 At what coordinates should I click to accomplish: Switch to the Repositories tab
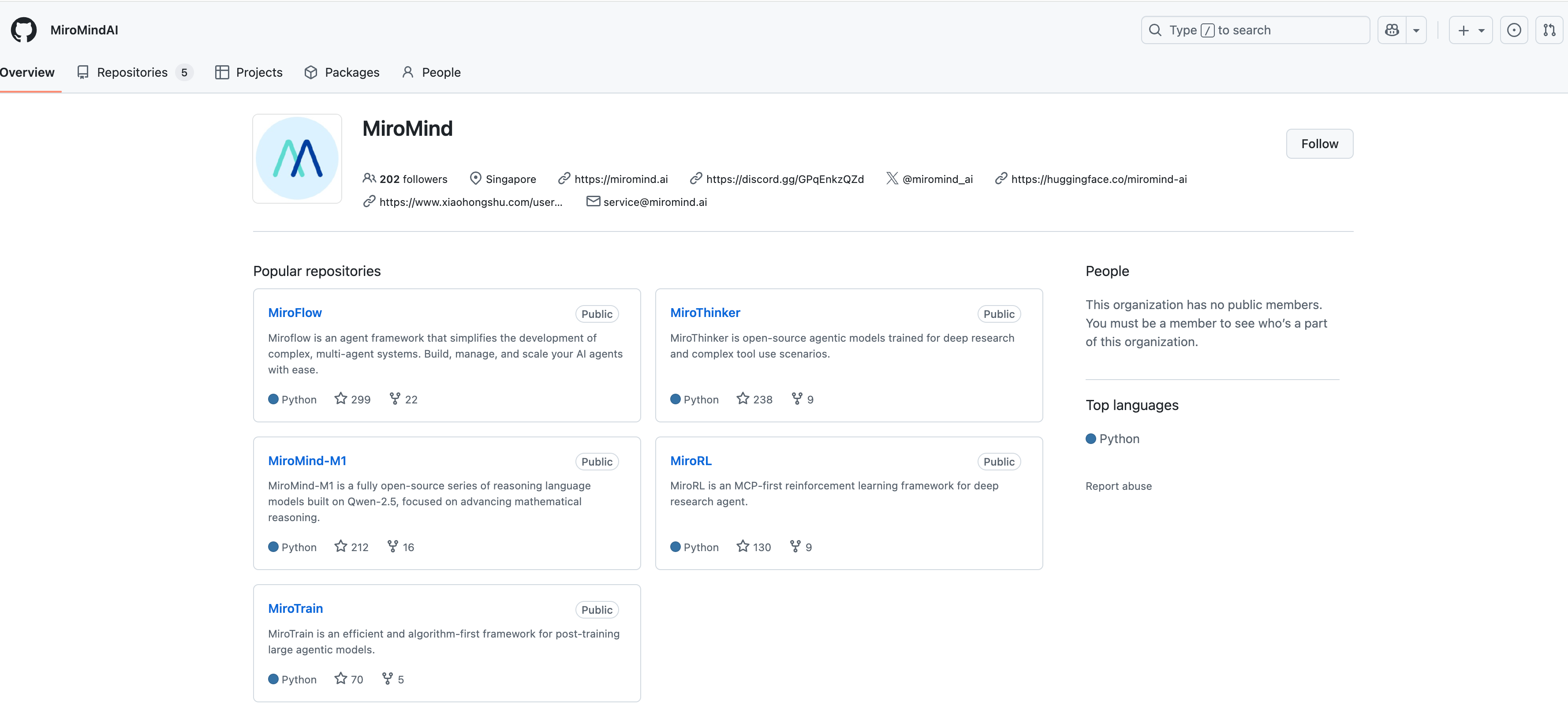coord(132,72)
